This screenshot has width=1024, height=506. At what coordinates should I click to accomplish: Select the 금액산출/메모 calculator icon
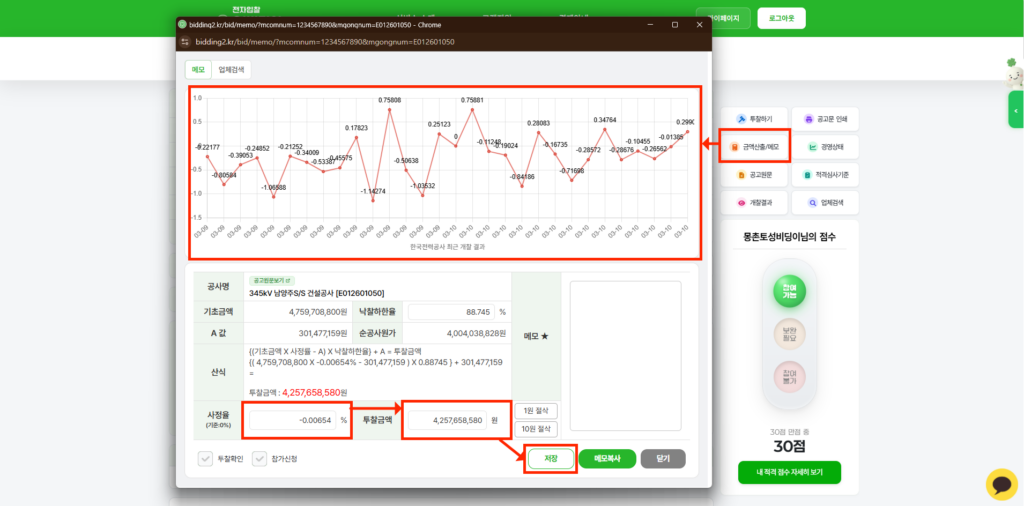741,147
